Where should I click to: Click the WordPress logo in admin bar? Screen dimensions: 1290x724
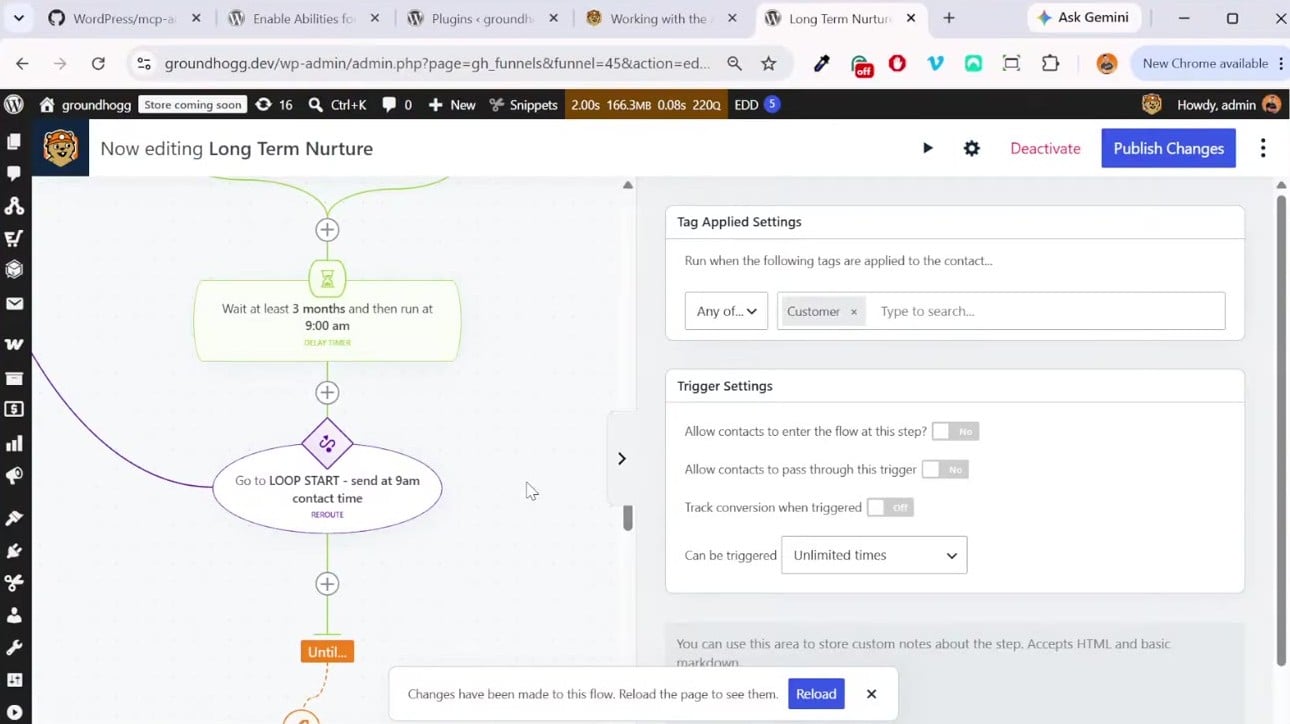[14, 104]
